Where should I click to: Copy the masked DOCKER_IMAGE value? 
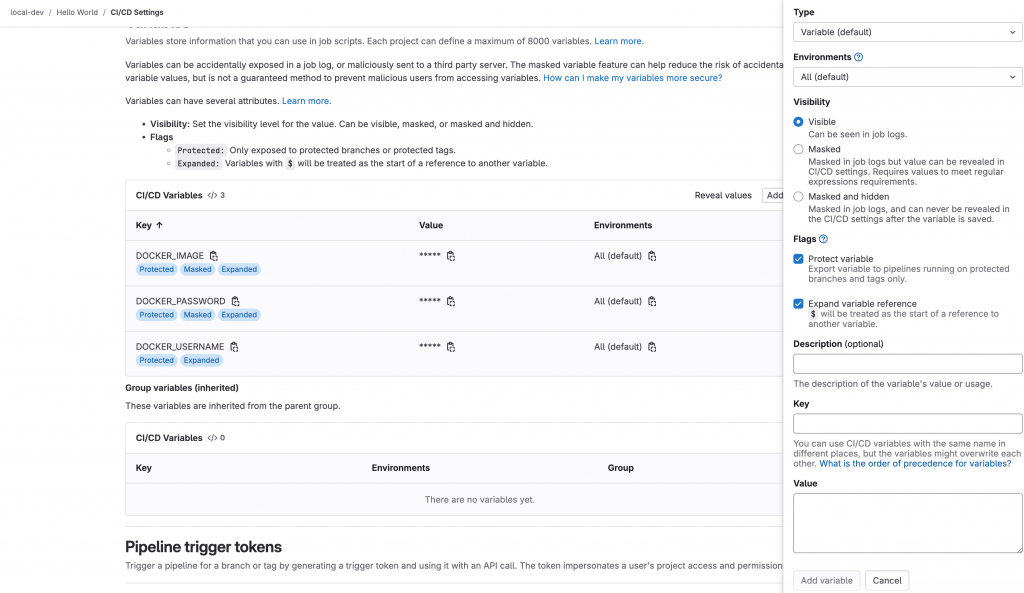tap(451, 256)
